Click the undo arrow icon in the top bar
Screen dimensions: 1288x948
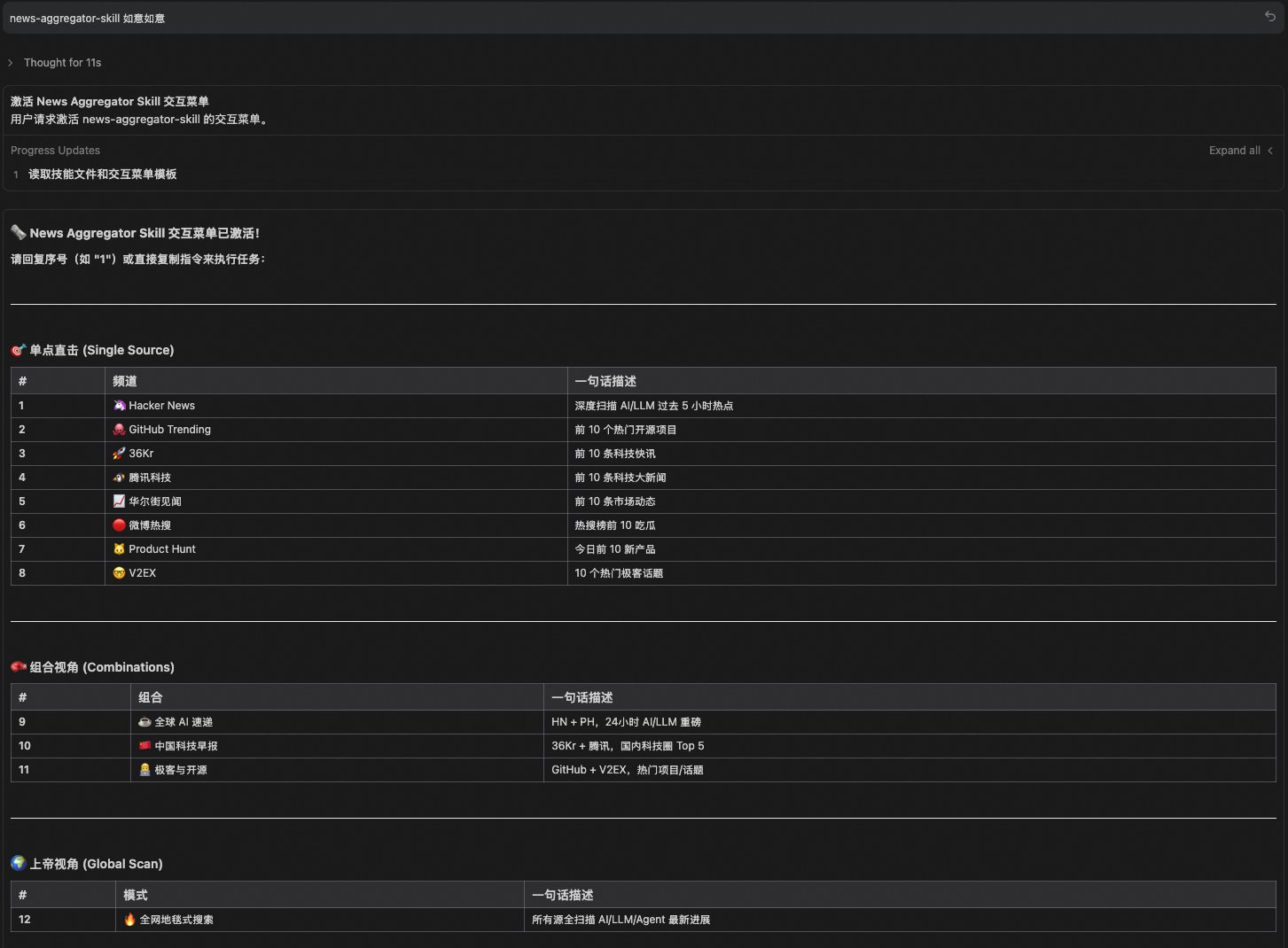1269,17
